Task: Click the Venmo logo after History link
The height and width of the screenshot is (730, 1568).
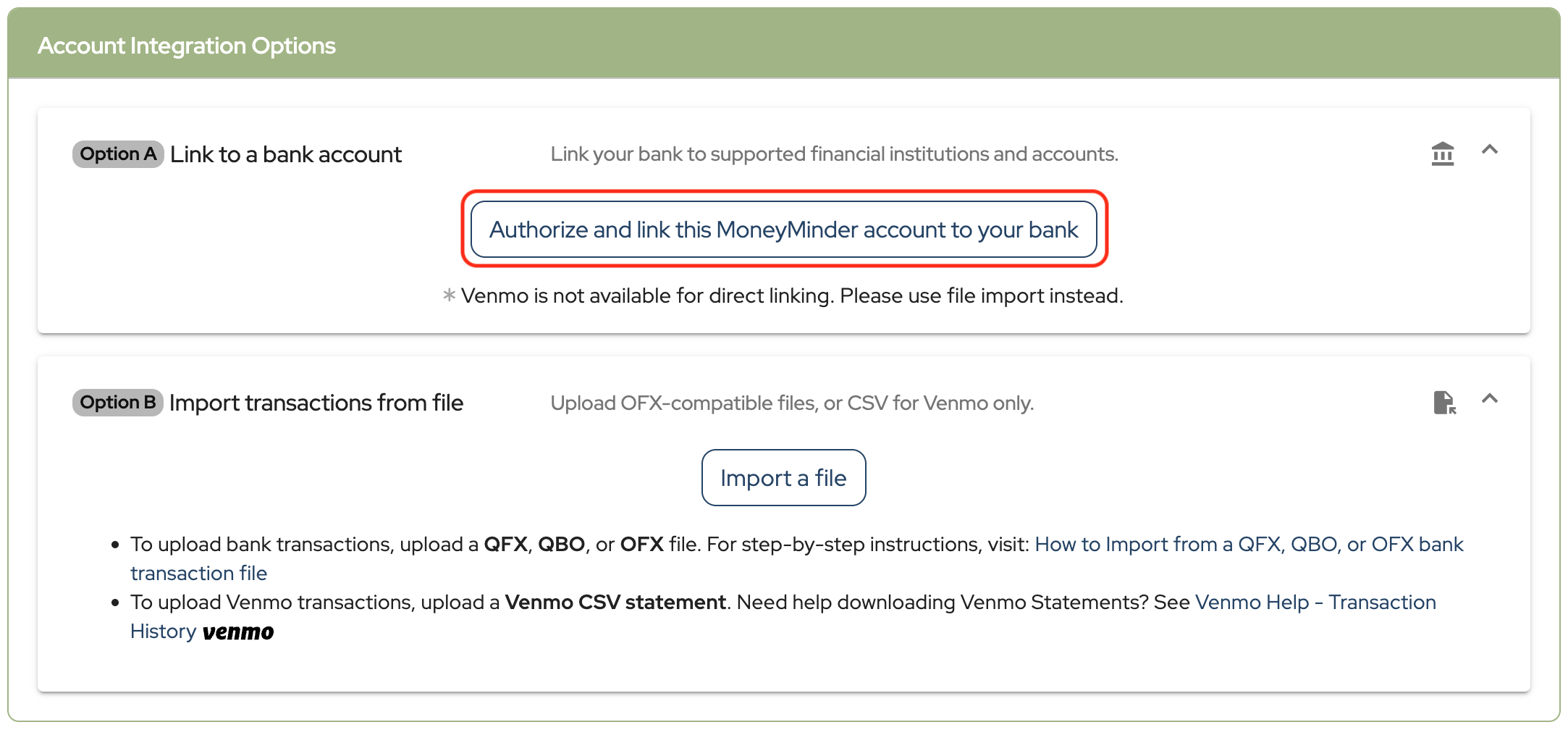Action: tap(238, 632)
